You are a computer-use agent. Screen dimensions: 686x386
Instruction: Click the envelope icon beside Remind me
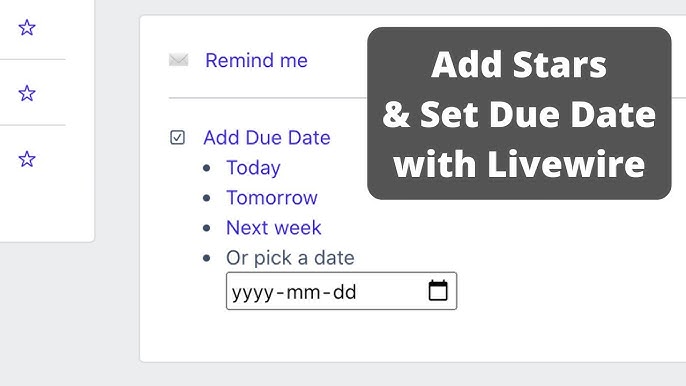178,60
